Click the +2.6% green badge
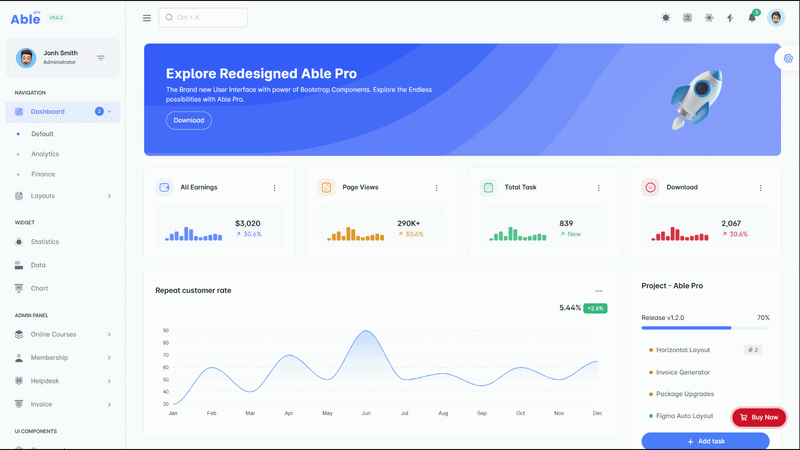This screenshot has height=450, width=800. point(595,308)
